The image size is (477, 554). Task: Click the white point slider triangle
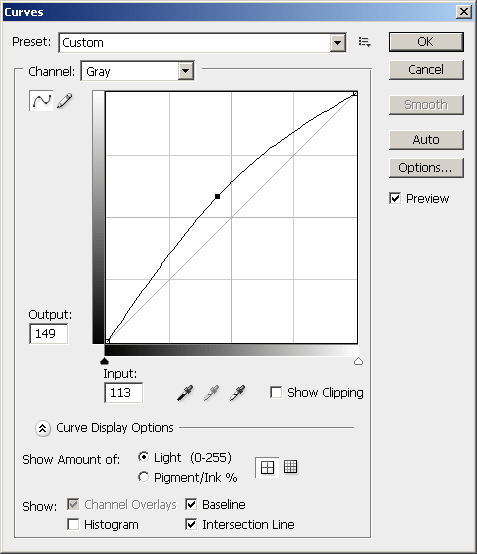click(x=358, y=361)
